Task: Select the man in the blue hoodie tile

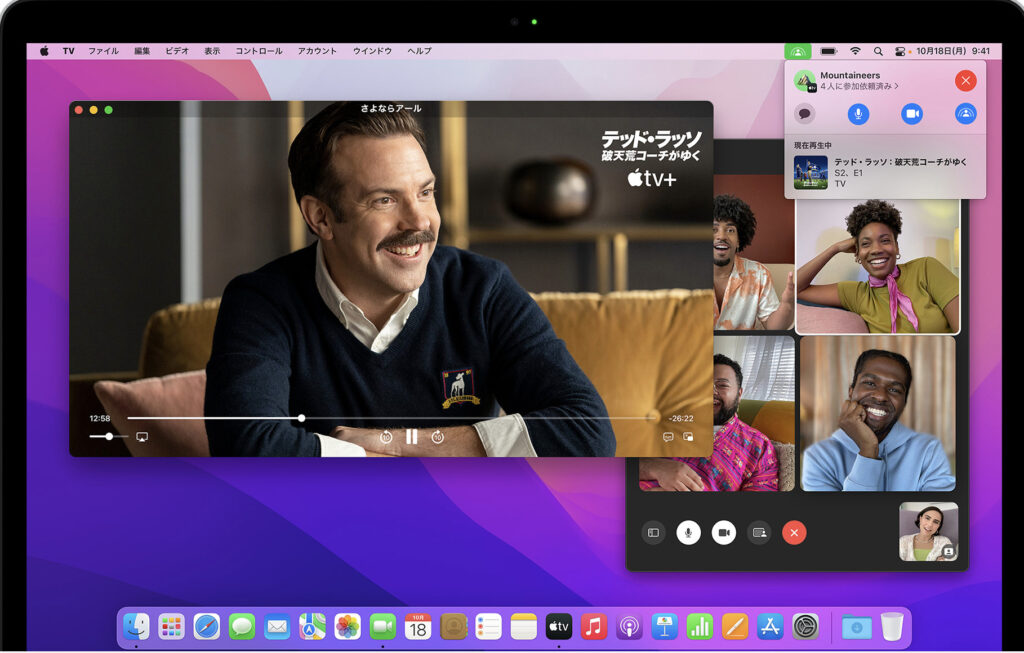Action: 878,413
